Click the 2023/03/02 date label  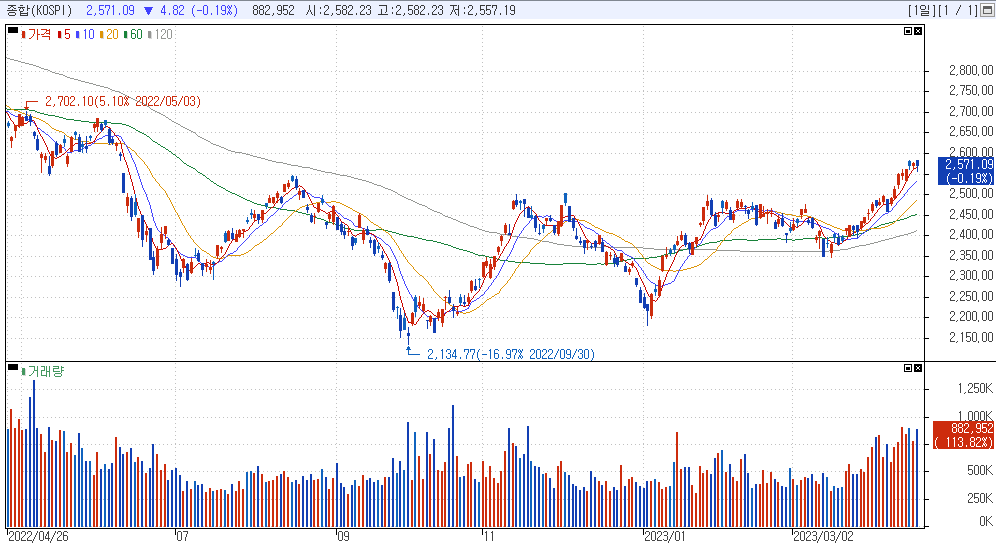[824, 536]
